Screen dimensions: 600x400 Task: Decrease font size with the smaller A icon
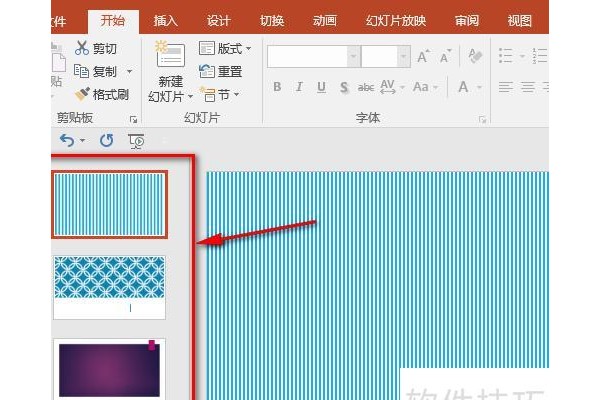coord(445,57)
